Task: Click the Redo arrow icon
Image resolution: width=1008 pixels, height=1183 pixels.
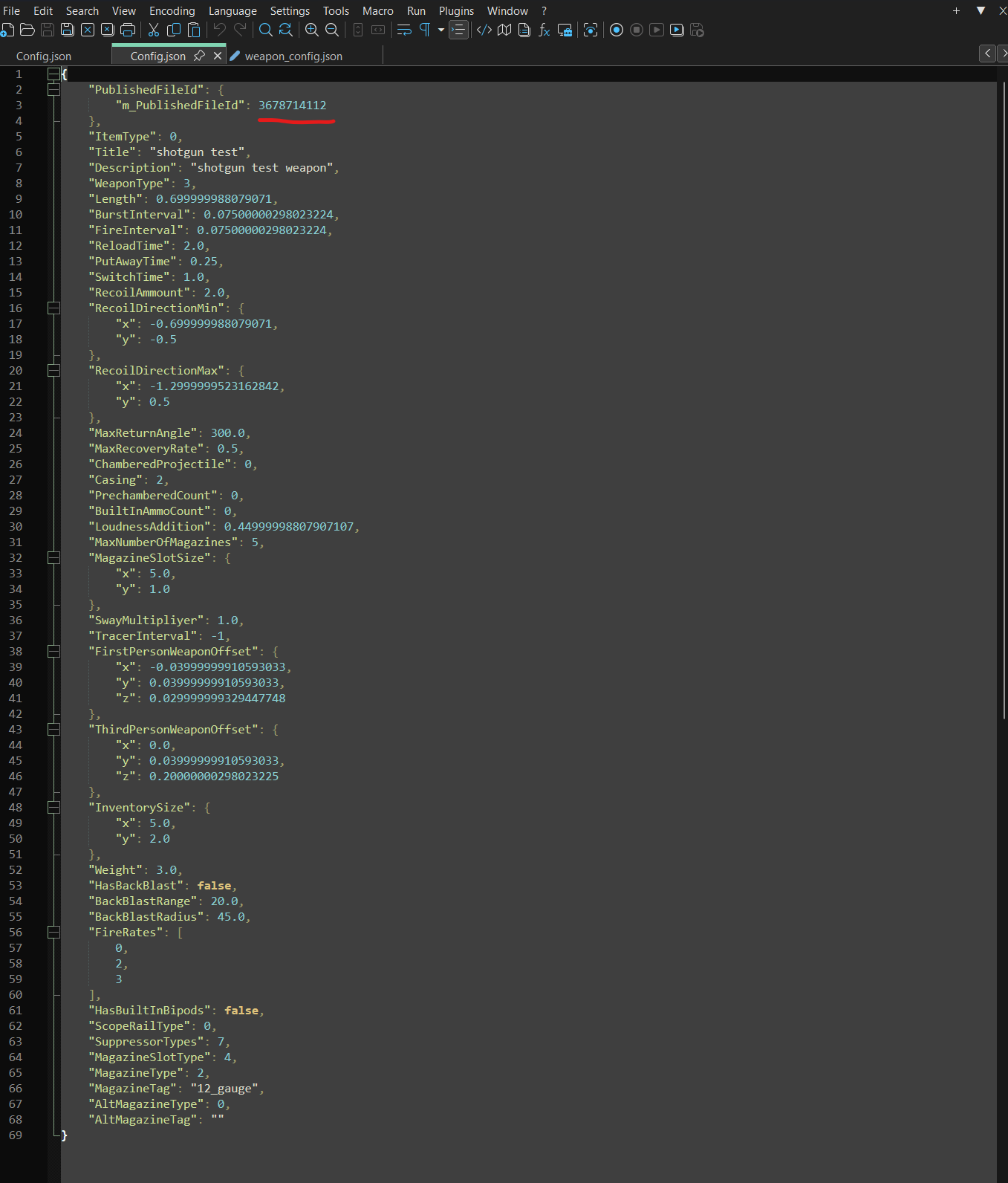Action: (x=240, y=30)
